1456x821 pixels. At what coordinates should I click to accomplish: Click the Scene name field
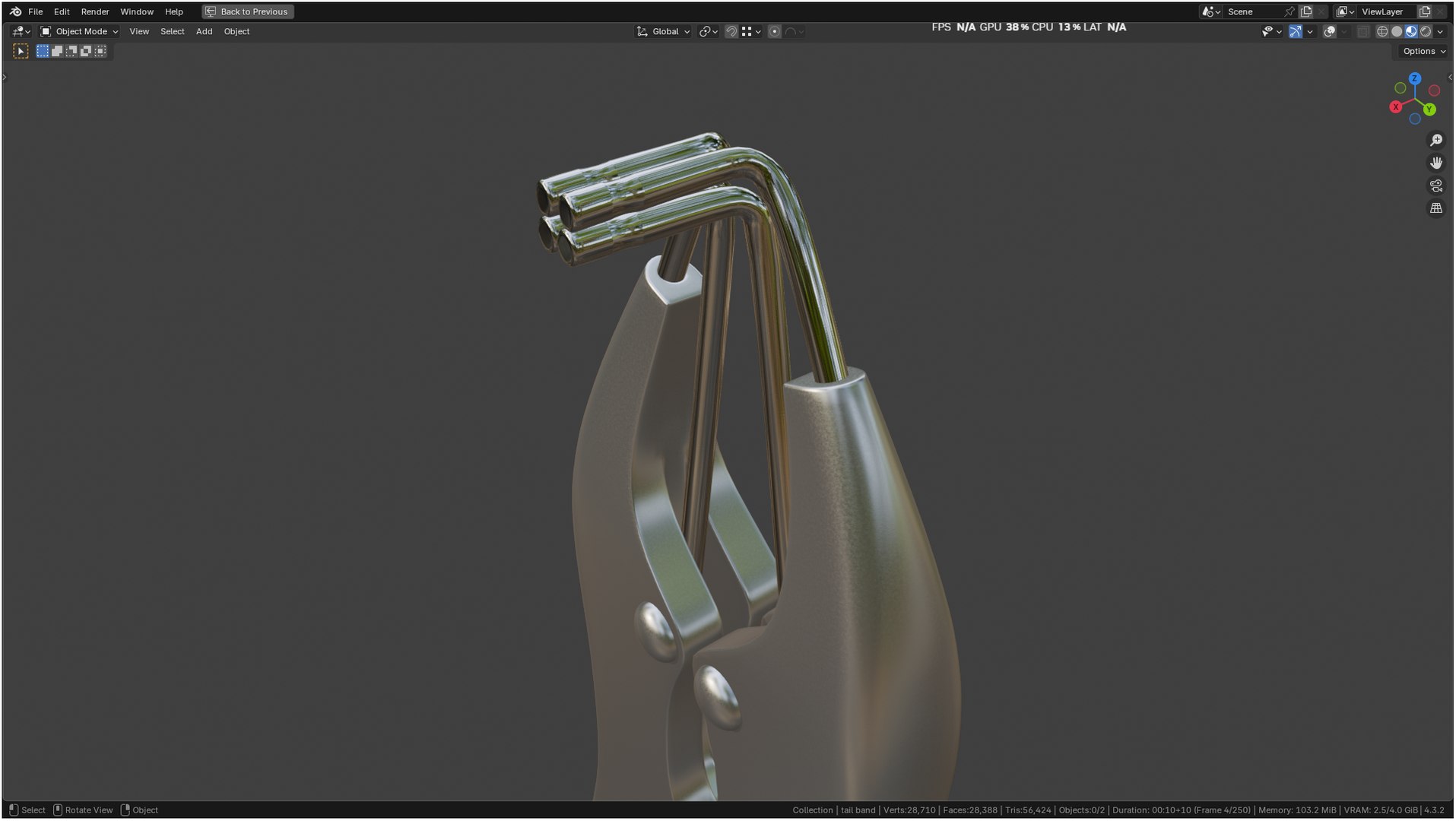click(1252, 11)
